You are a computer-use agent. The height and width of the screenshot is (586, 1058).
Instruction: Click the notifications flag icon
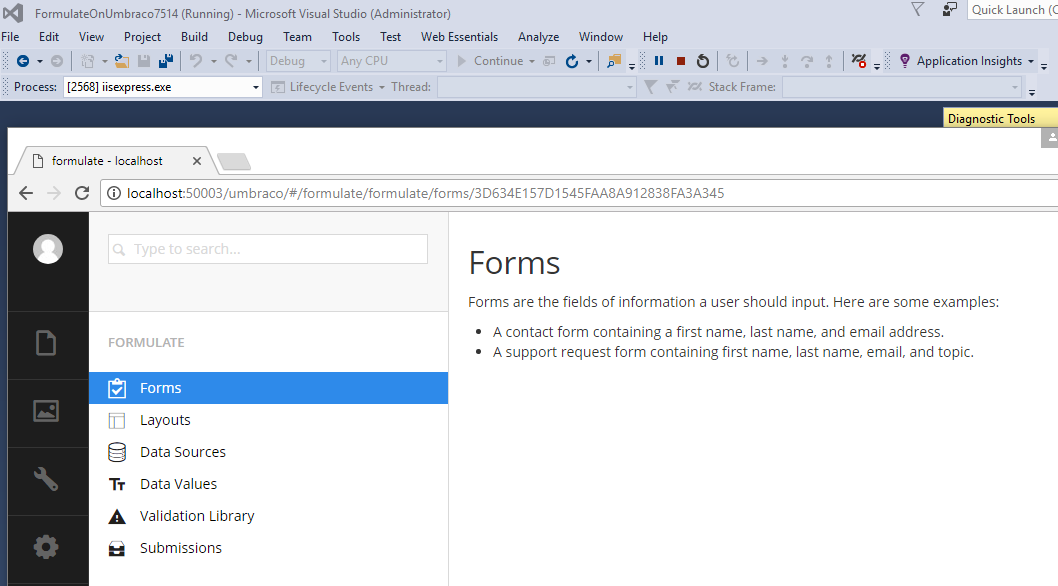[x=917, y=9]
